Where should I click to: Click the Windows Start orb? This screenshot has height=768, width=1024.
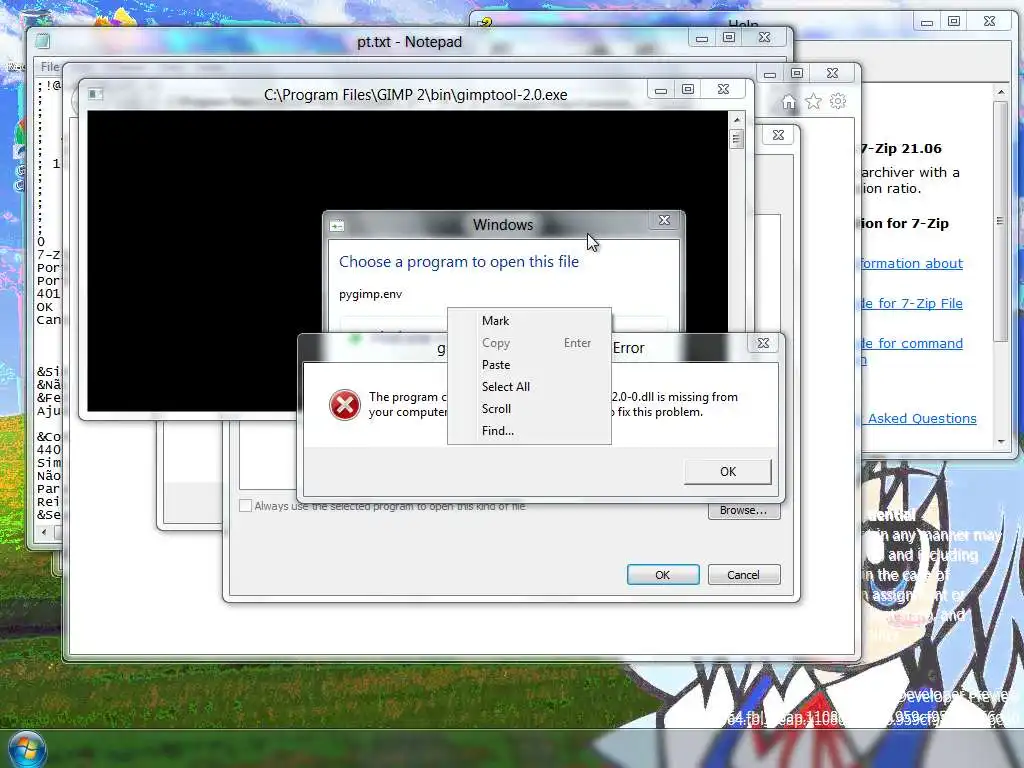click(x=27, y=750)
